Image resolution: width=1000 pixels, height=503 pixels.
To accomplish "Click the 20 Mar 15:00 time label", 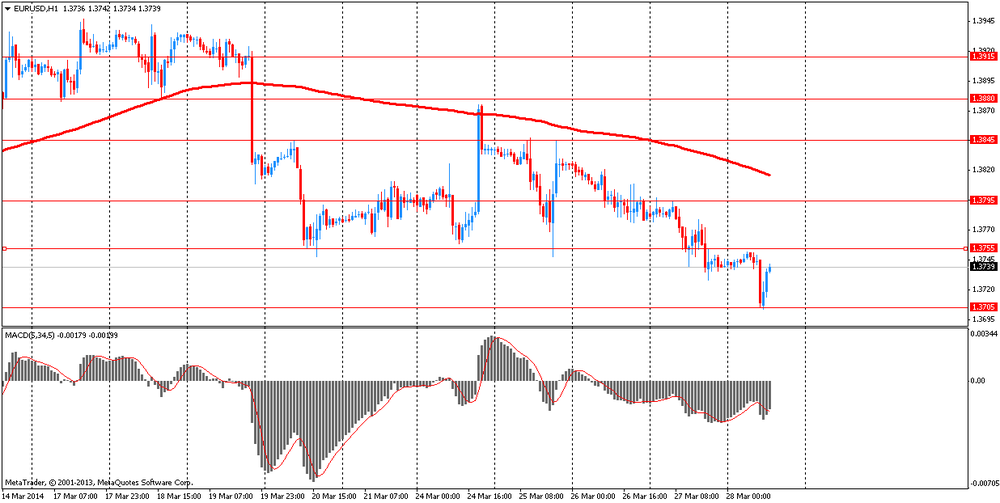I will 334,495.
